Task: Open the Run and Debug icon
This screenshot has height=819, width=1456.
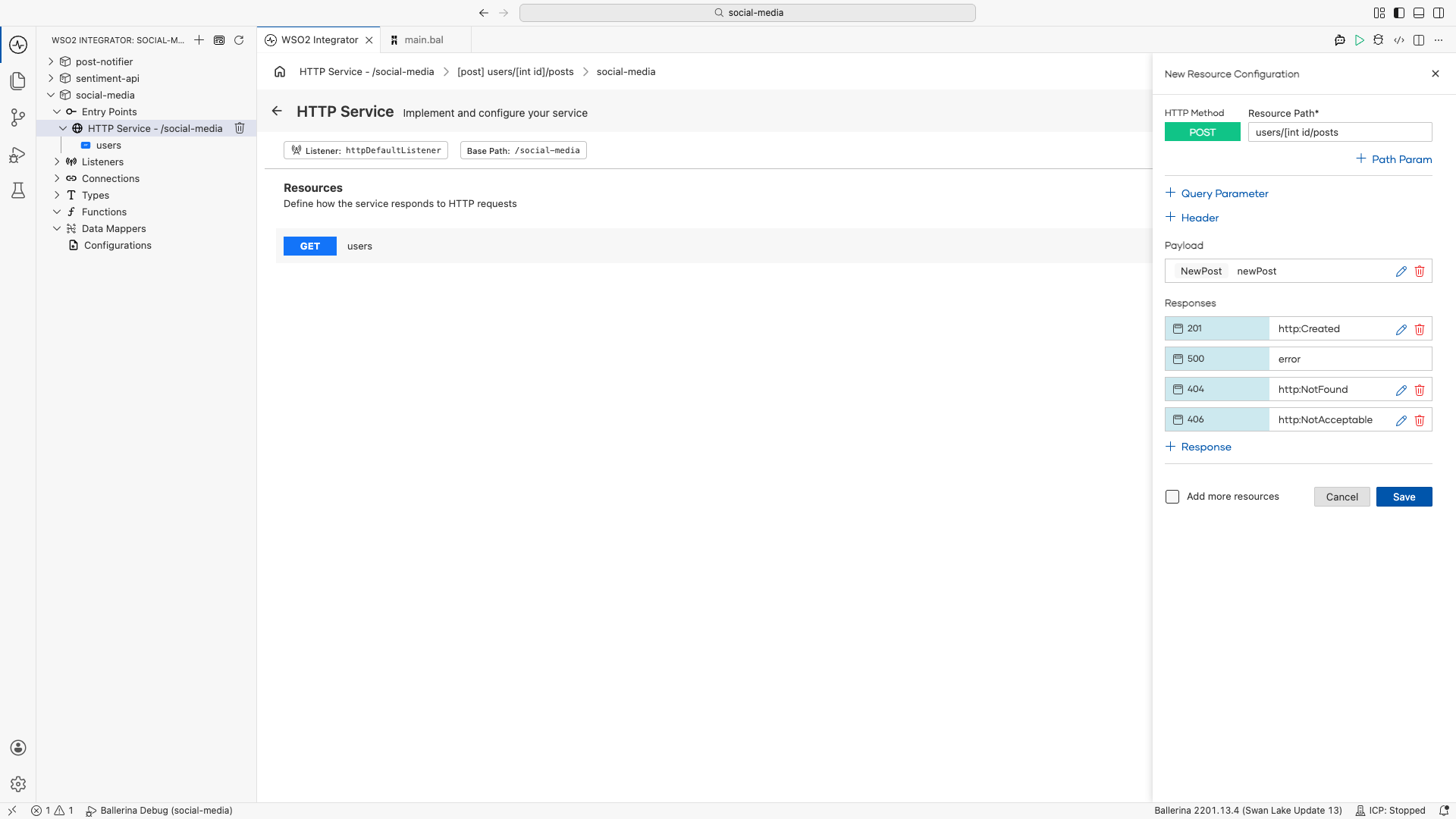Action: click(x=18, y=155)
